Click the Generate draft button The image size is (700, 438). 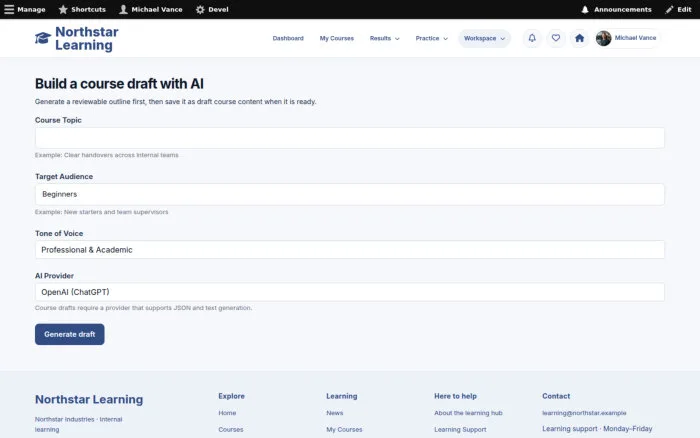pyautogui.click(x=70, y=334)
